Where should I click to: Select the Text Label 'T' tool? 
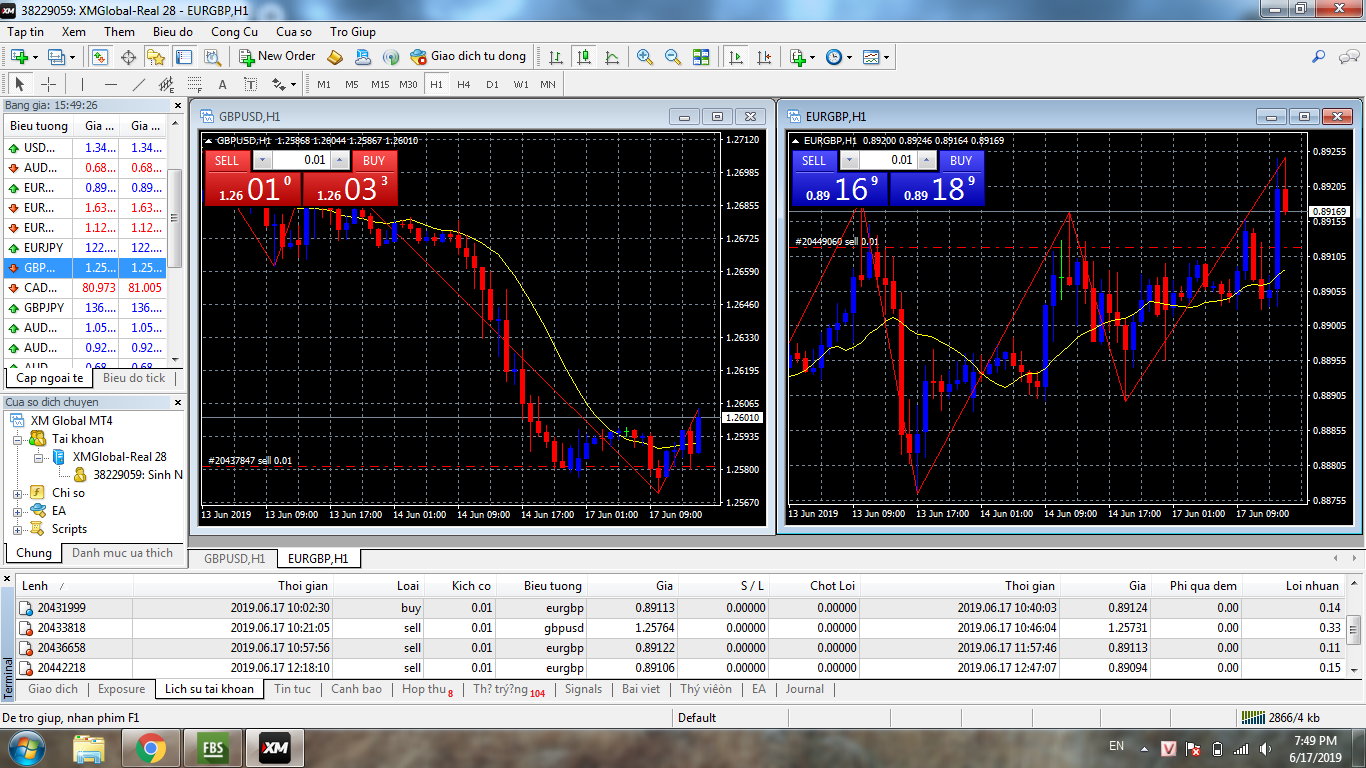pos(250,84)
